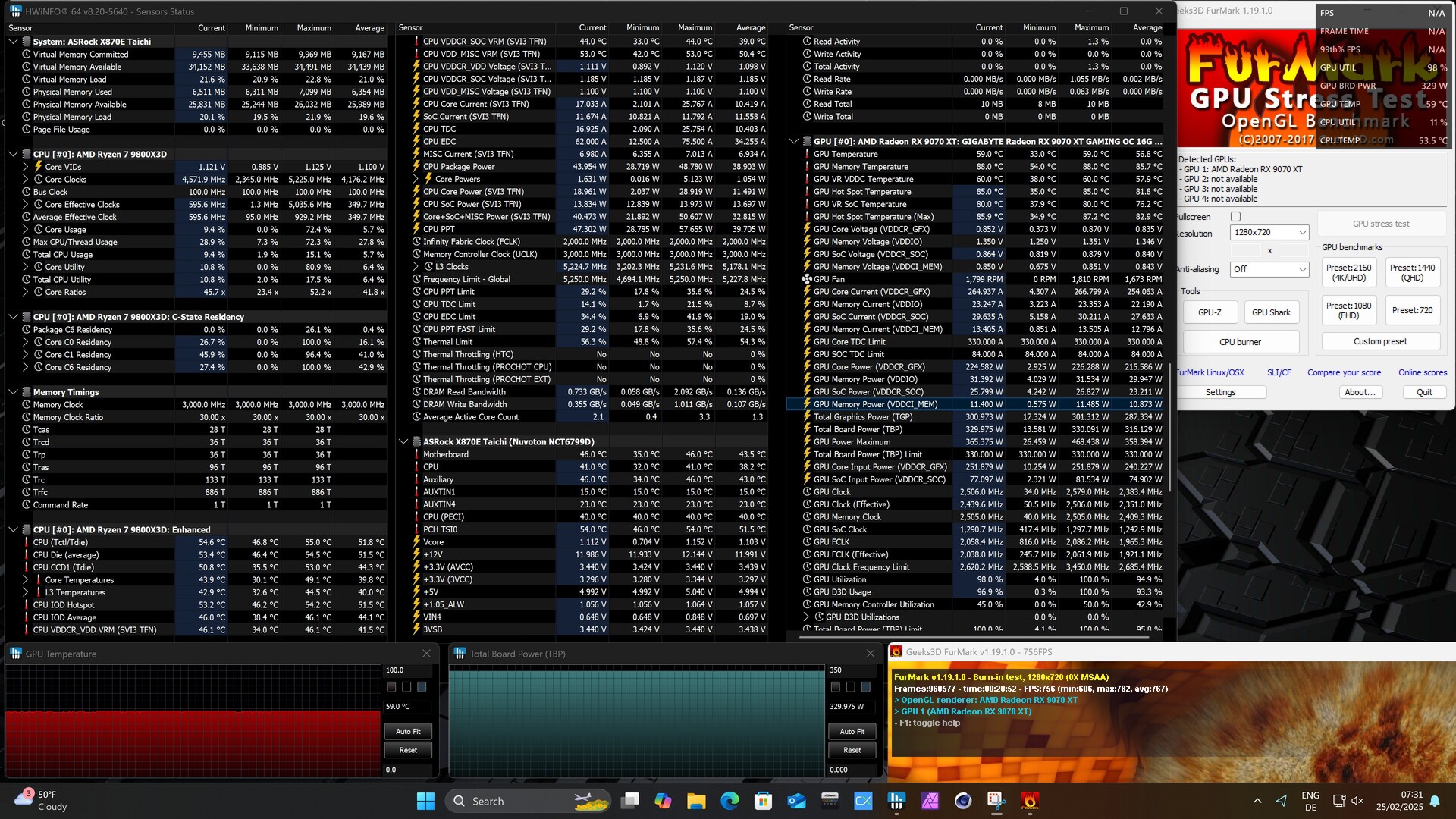Enable the Fullscreen checkbox in FurMark
Screen dimensions: 1456x819
[x=1235, y=217]
